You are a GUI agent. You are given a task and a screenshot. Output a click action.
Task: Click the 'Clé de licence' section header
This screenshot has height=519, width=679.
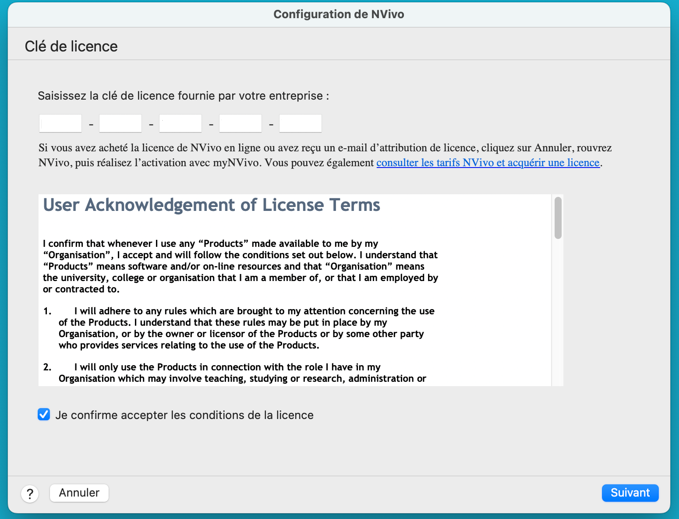tap(71, 46)
